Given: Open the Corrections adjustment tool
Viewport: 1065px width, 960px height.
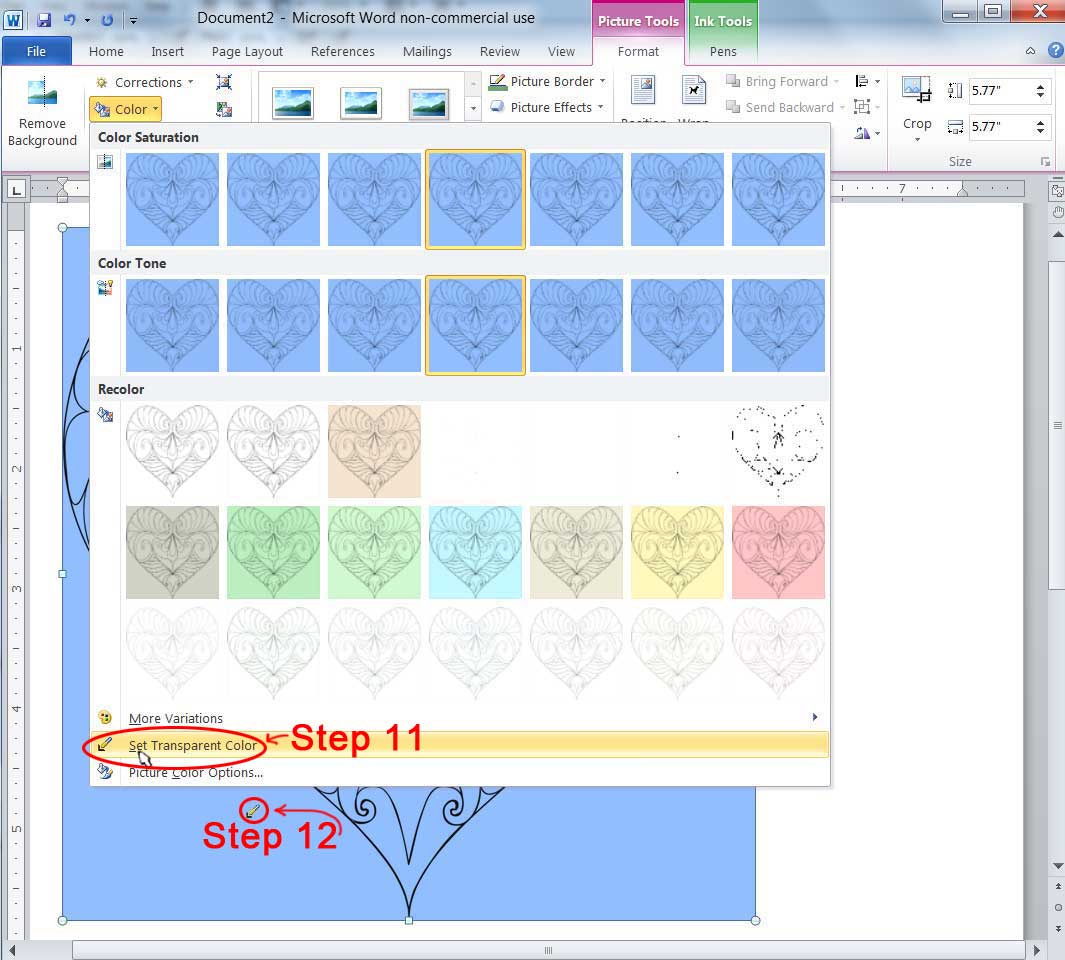Looking at the screenshot, I should click(x=143, y=82).
